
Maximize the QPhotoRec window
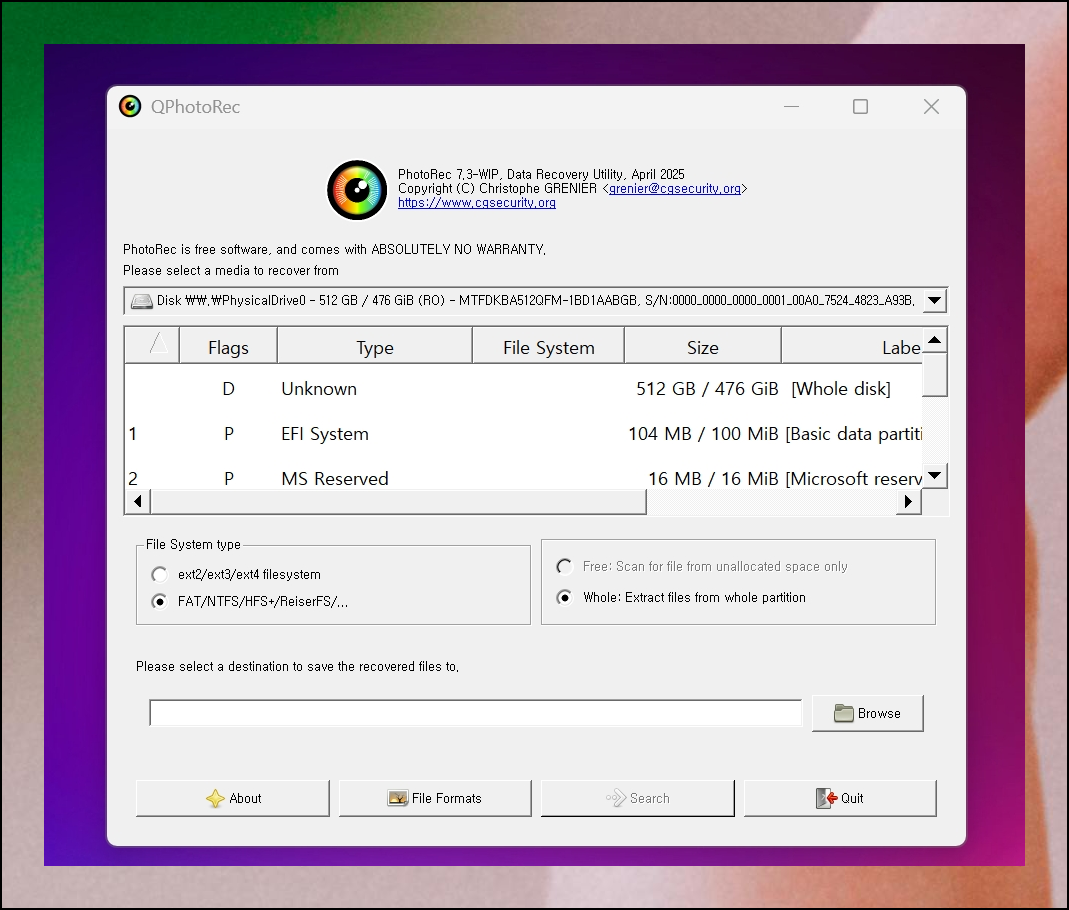(x=860, y=106)
